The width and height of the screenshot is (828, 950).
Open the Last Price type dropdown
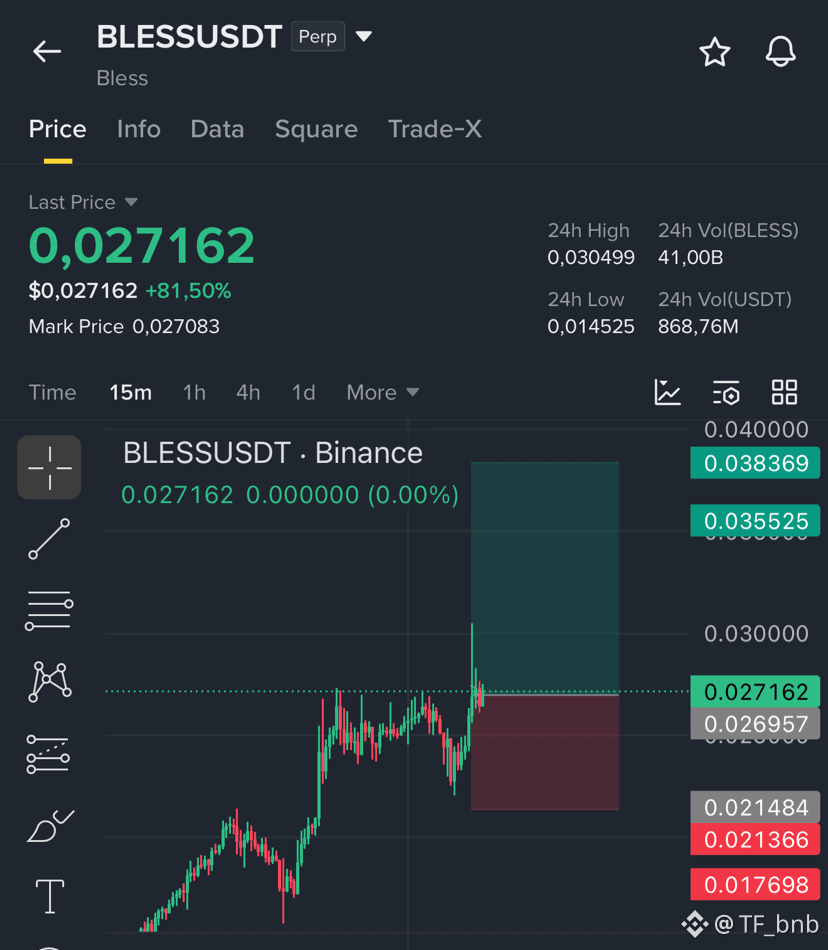131,202
